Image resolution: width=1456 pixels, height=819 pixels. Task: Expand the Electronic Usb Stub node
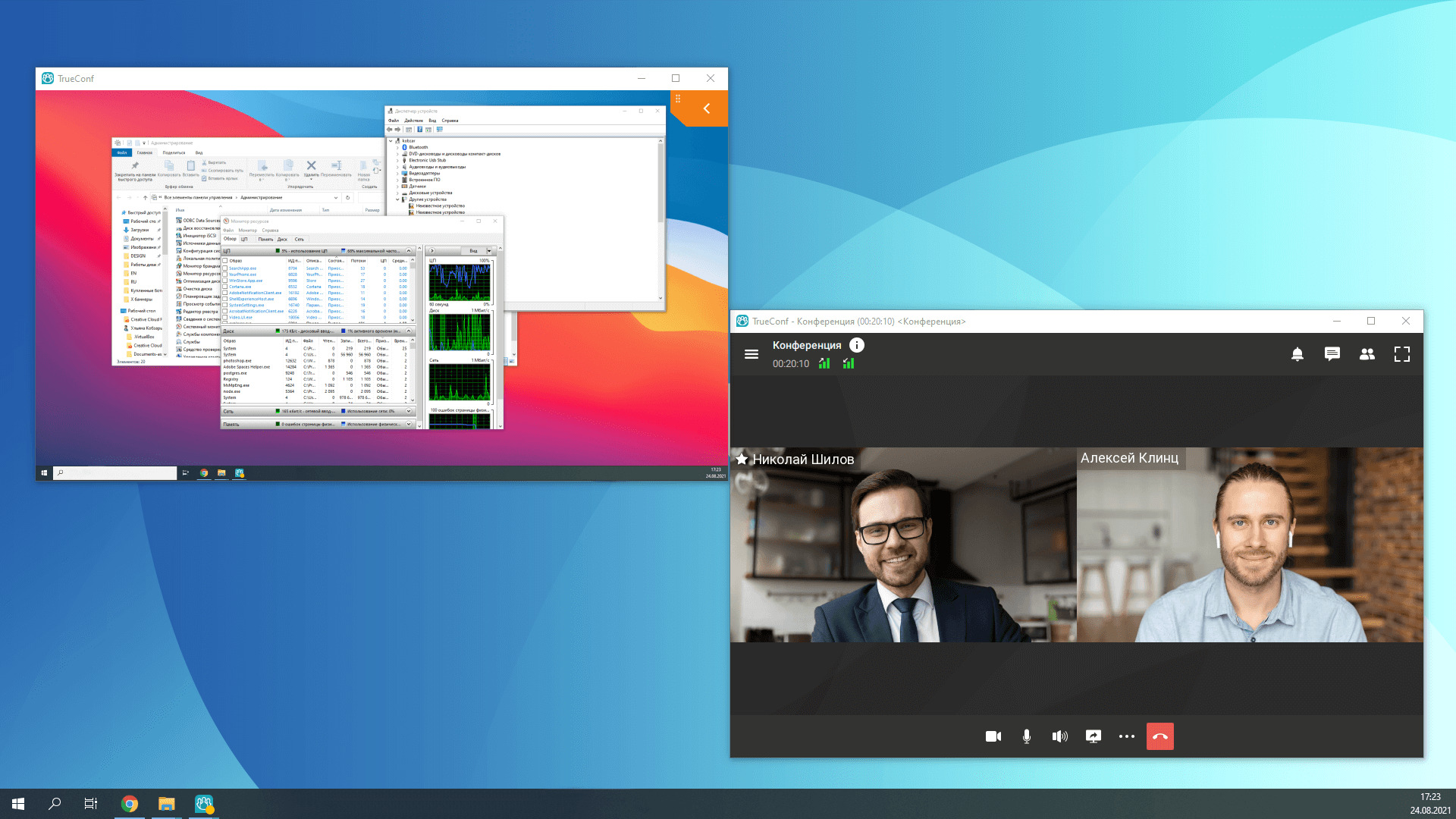397,160
